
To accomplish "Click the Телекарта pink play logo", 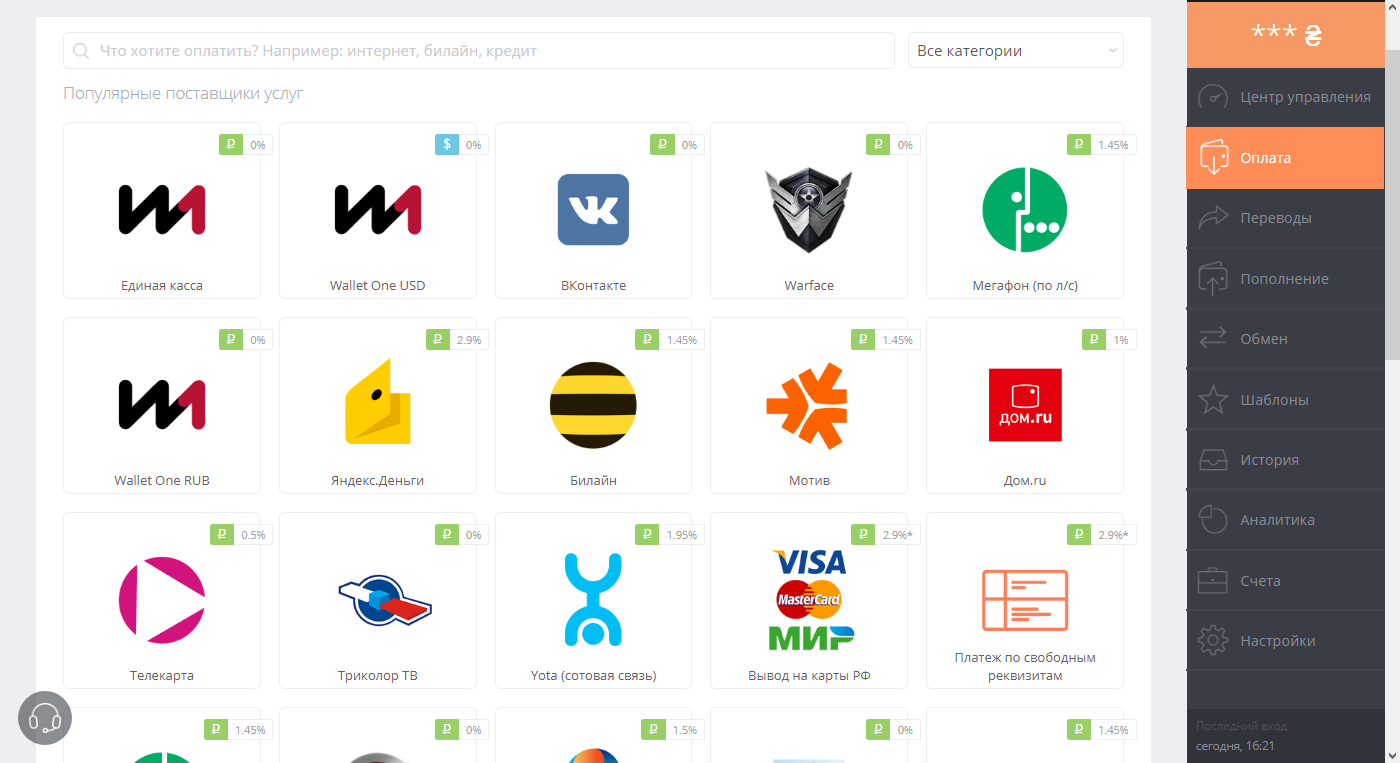I will click(162, 600).
